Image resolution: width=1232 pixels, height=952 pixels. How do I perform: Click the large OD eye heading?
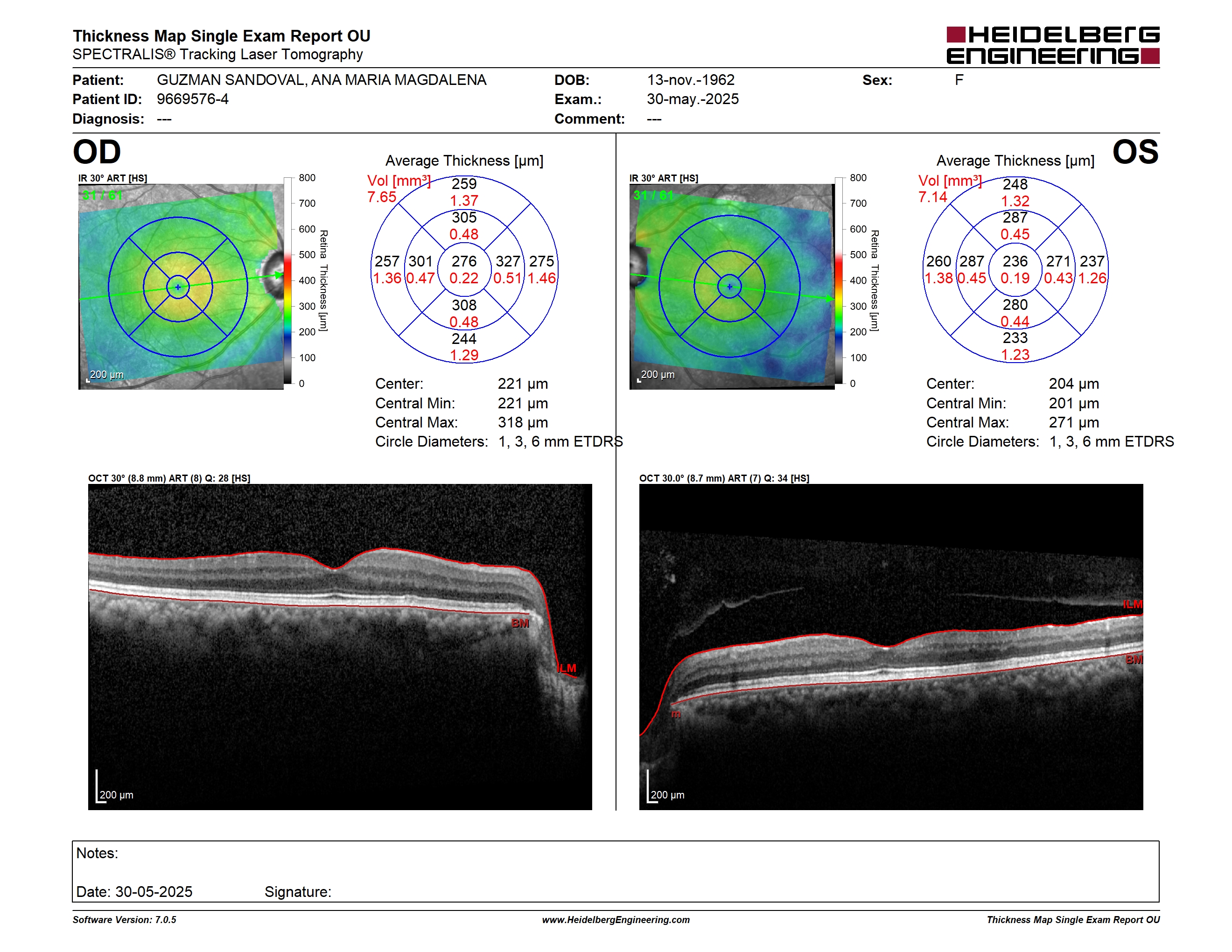tap(97, 152)
